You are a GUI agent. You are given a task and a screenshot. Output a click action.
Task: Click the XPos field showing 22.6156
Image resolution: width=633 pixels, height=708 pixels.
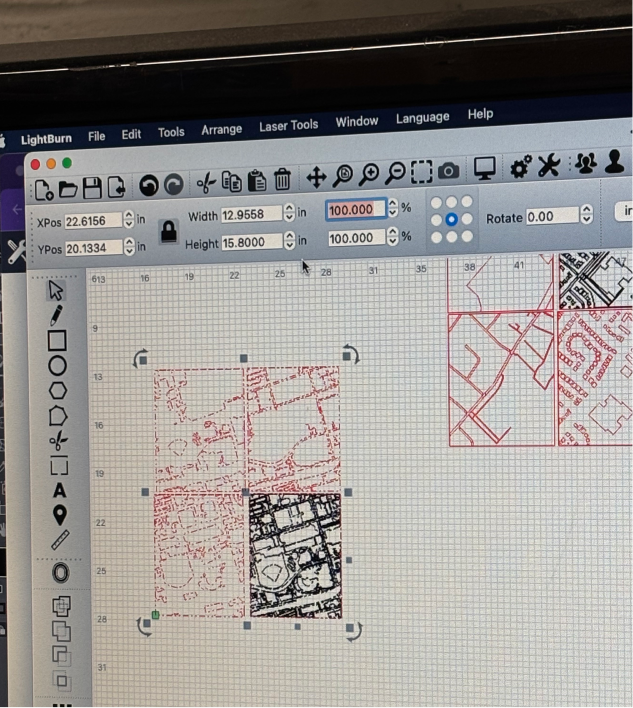pyautogui.click(x=93, y=221)
